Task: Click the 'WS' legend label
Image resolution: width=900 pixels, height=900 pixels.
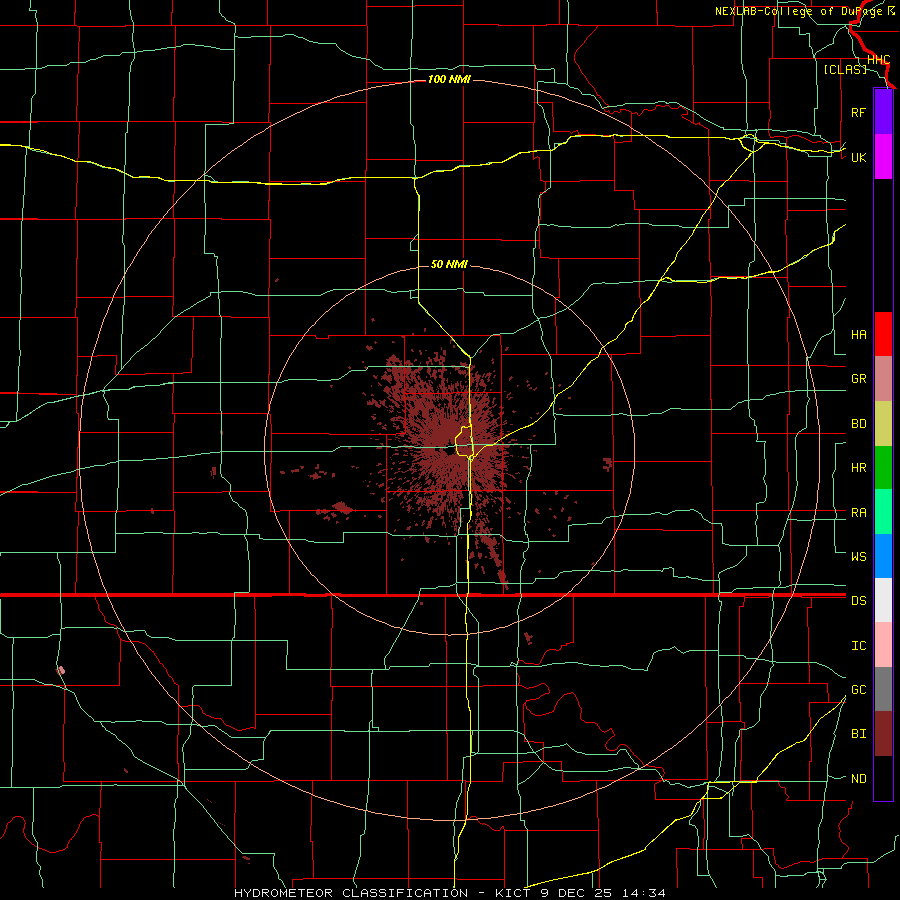Action: 858,557
